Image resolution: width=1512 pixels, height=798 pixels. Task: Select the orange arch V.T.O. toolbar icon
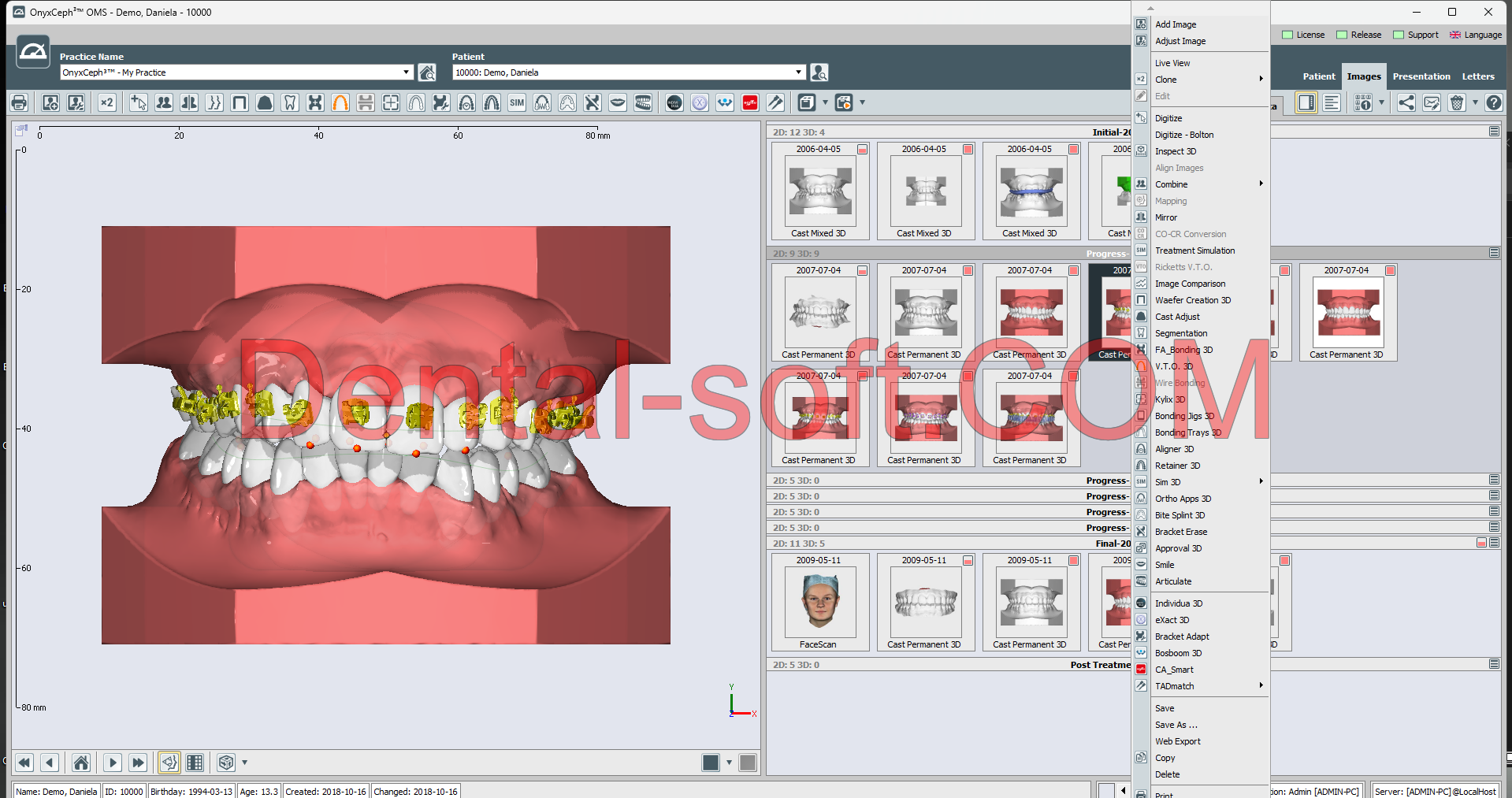[340, 102]
